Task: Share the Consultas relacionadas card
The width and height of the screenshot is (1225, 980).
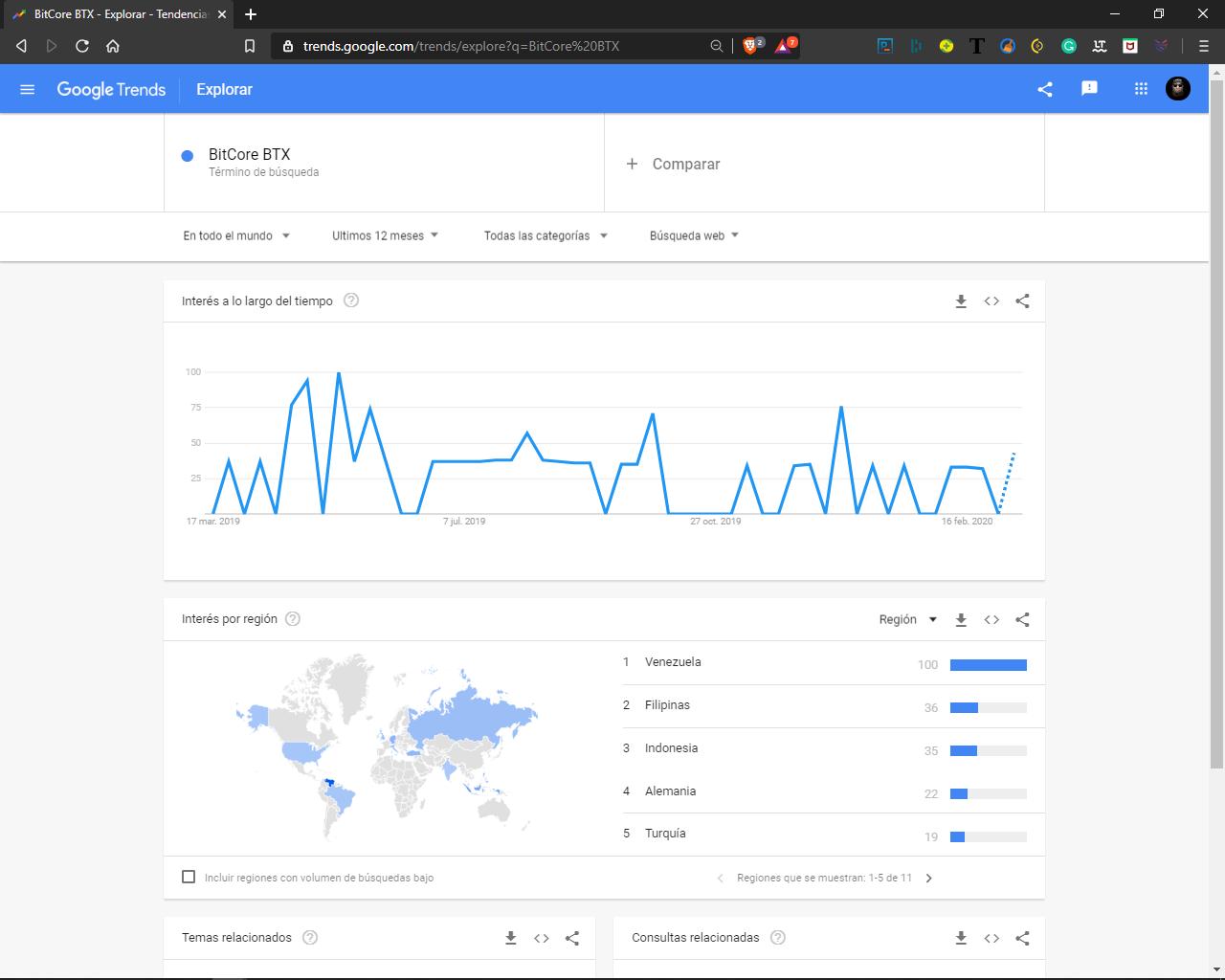Action: [1022, 939]
